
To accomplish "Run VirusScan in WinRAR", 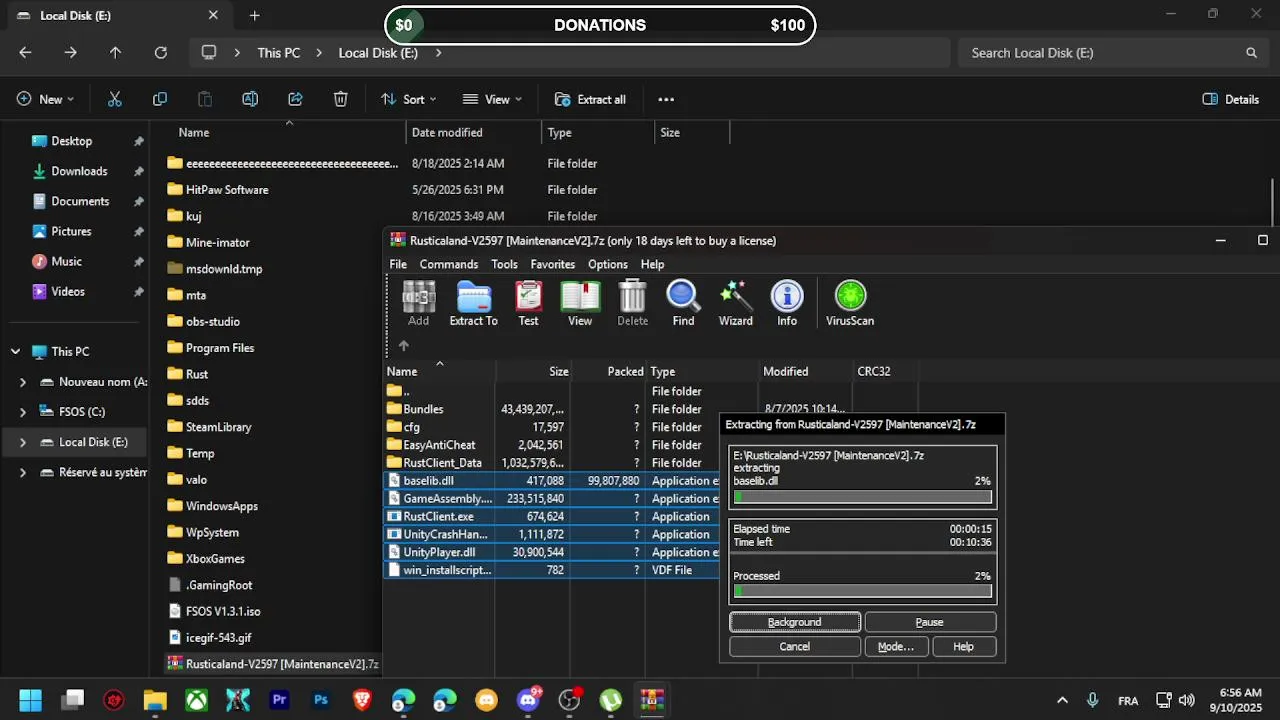I will tap(850, 303).
